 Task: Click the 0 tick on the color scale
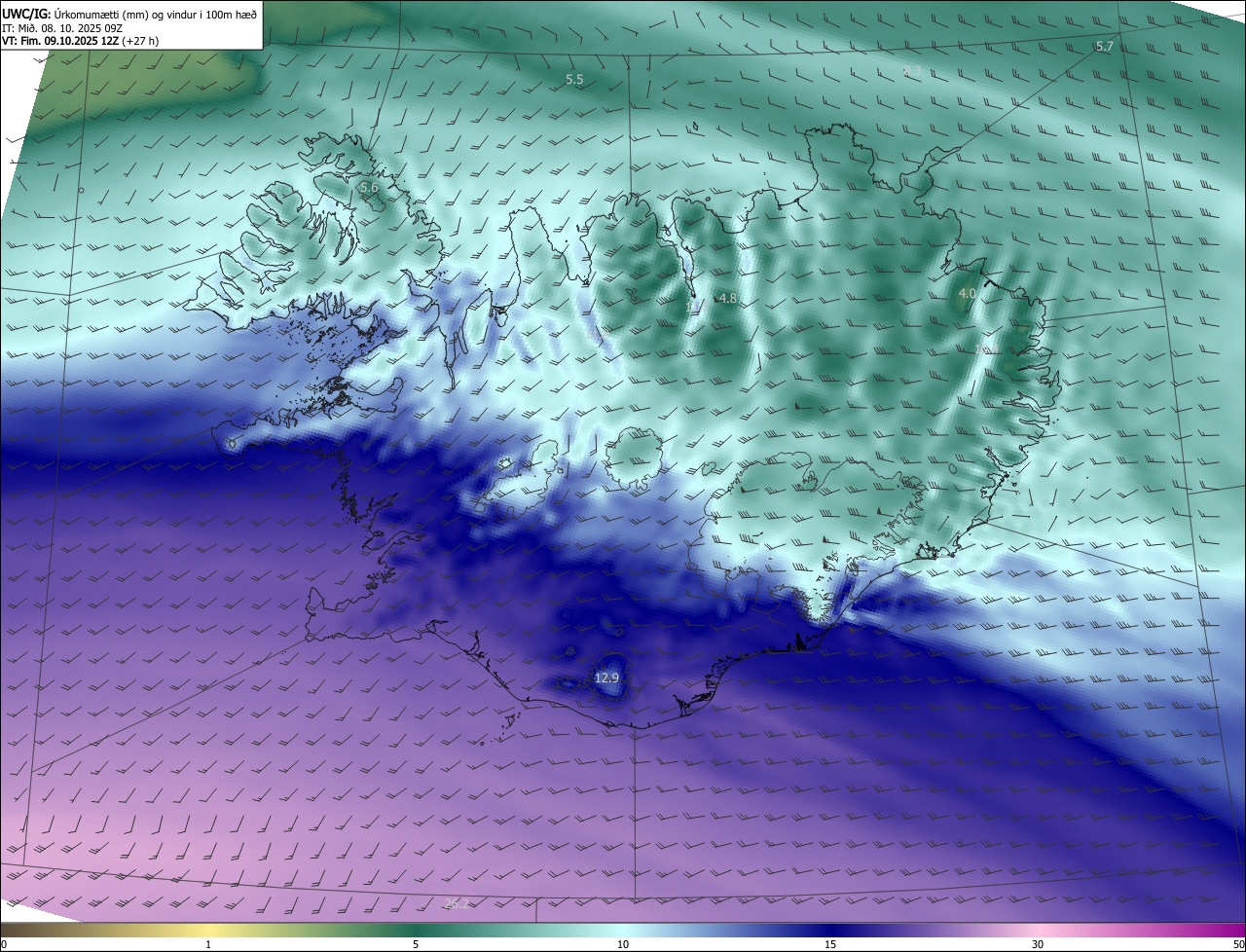point(4,944)
